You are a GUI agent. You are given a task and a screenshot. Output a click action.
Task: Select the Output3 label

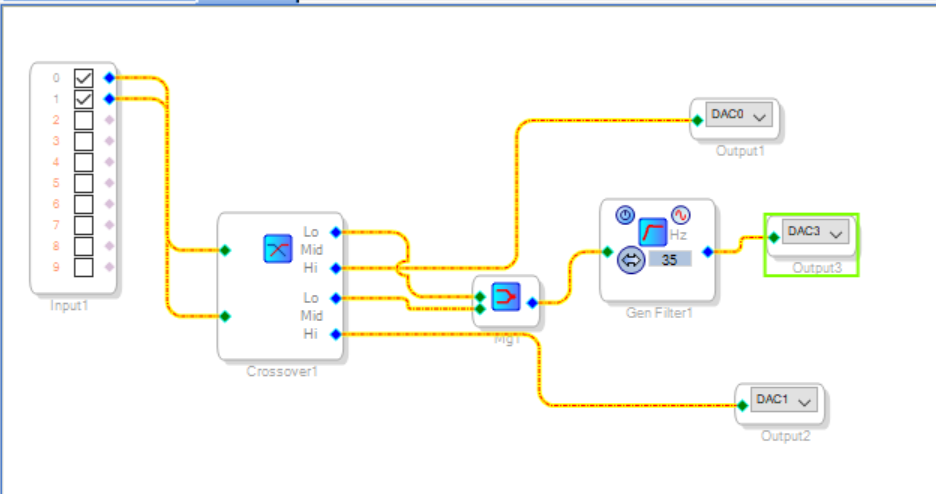[817, 268]
